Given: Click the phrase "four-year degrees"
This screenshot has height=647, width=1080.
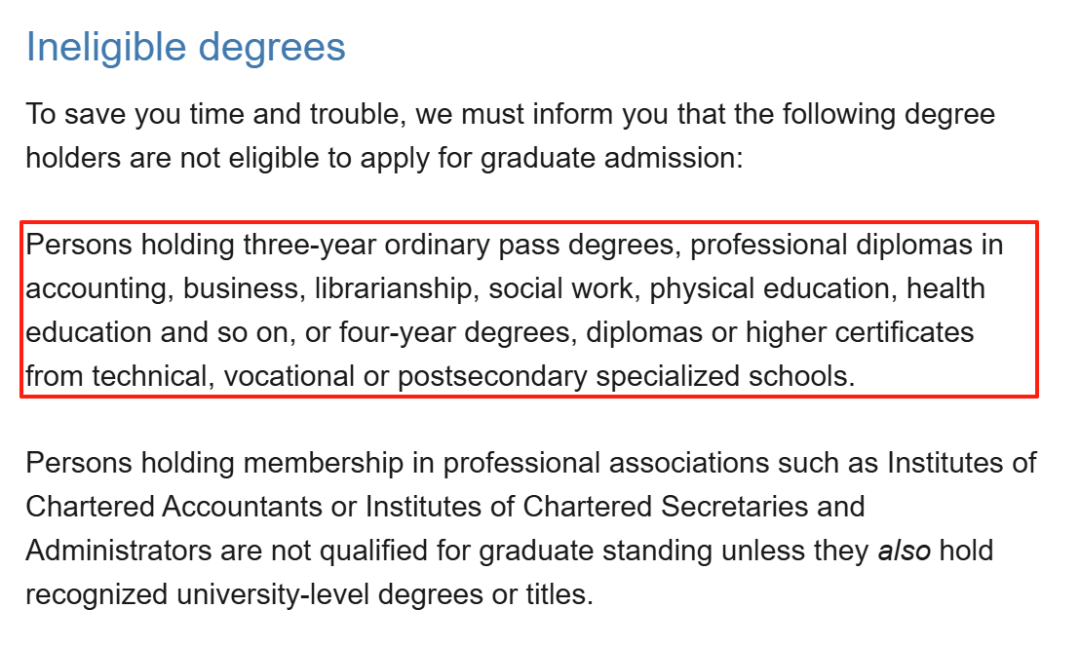Looking at the screenshot, I should click(x=454, y=333).
